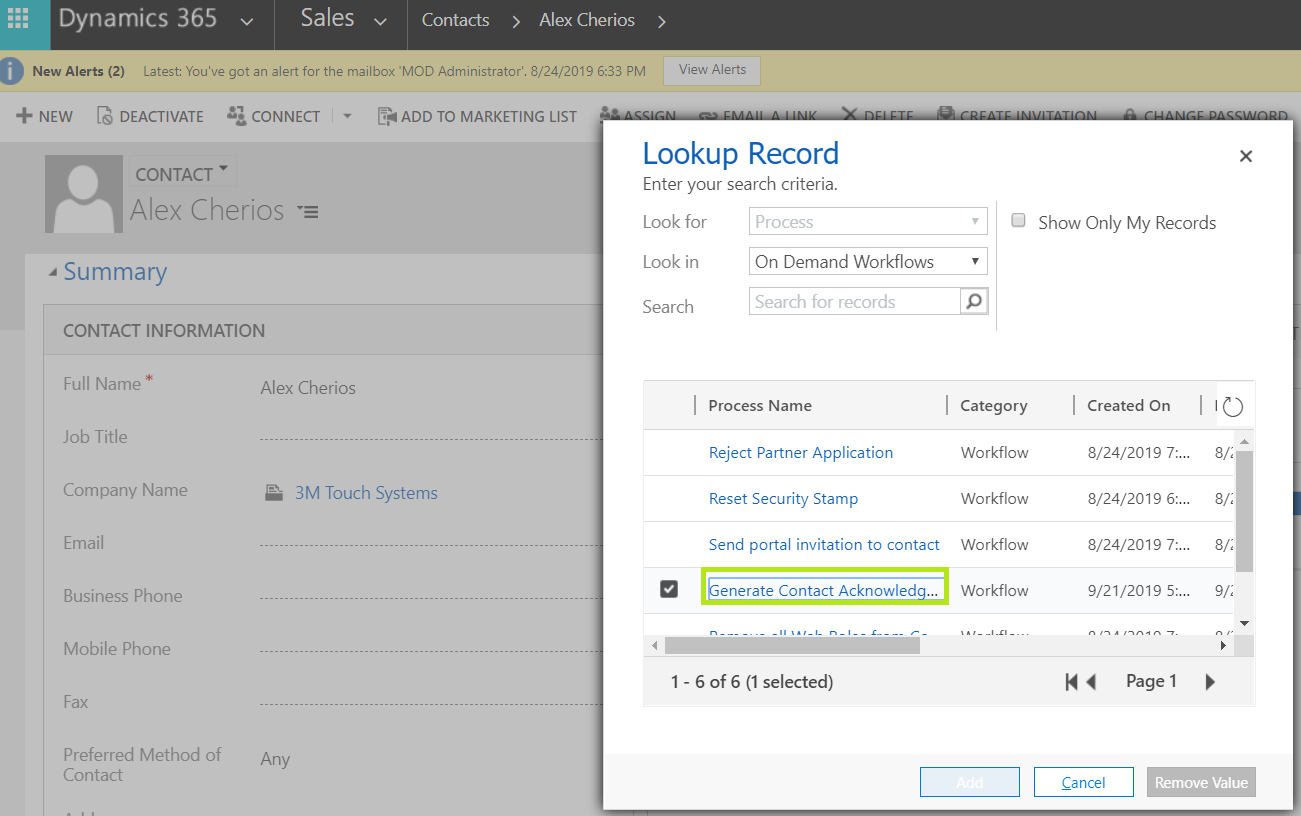The image size is (1301, 816).
Task: Go to previous page of results
Action: (x=1092, y=682)
